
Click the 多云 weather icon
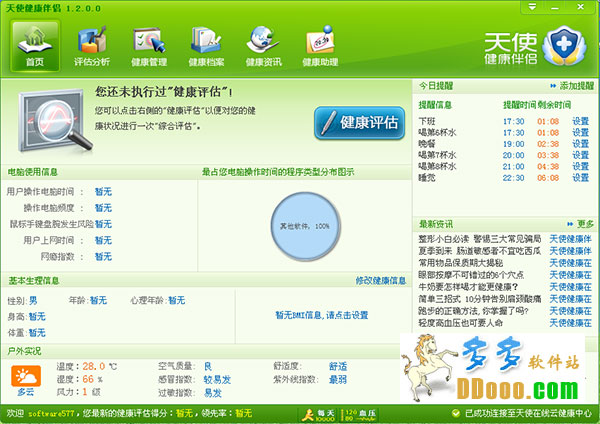pyautogui.click(x=26, y=376)
